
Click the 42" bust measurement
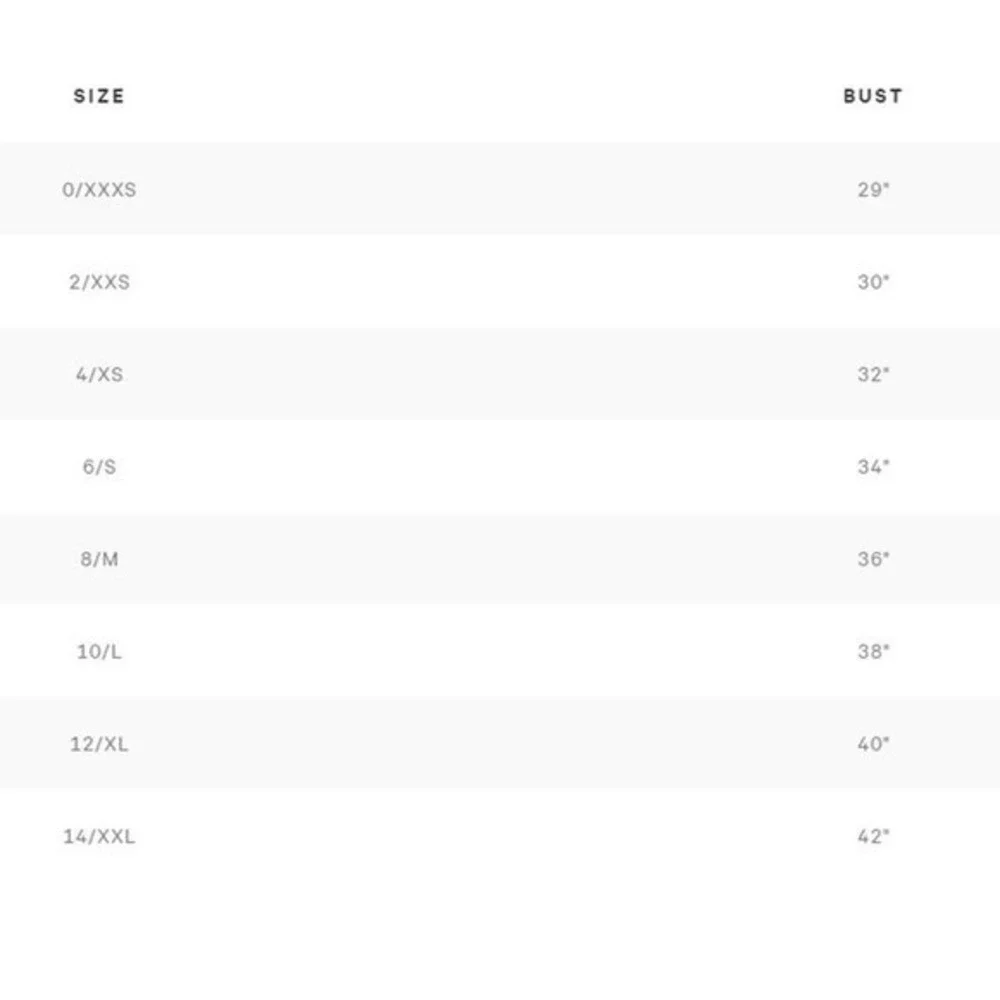pyautogui.click(x=873, y=837)
